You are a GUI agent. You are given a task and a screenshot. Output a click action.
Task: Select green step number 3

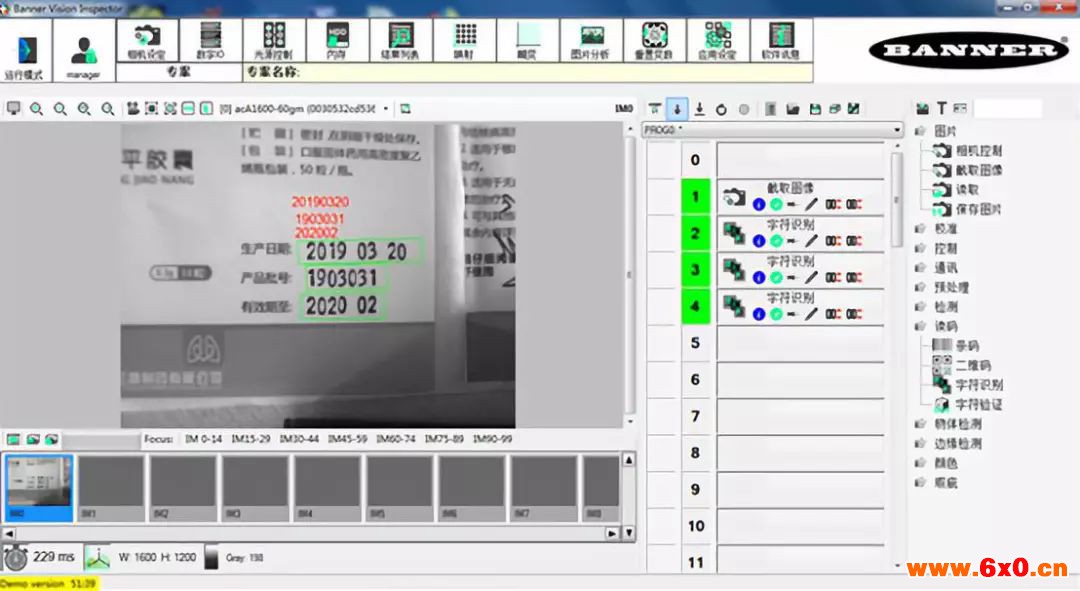click(x=695, y=269)
